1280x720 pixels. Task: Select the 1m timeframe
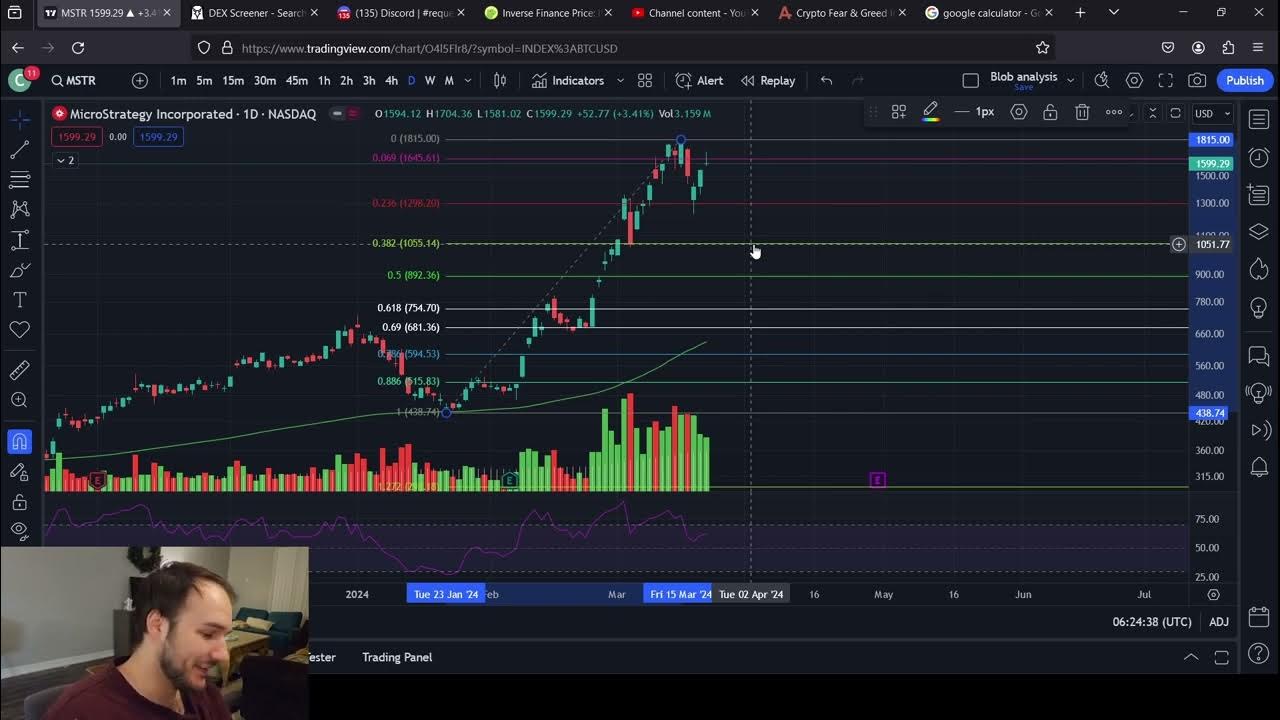tap(178, 81)
